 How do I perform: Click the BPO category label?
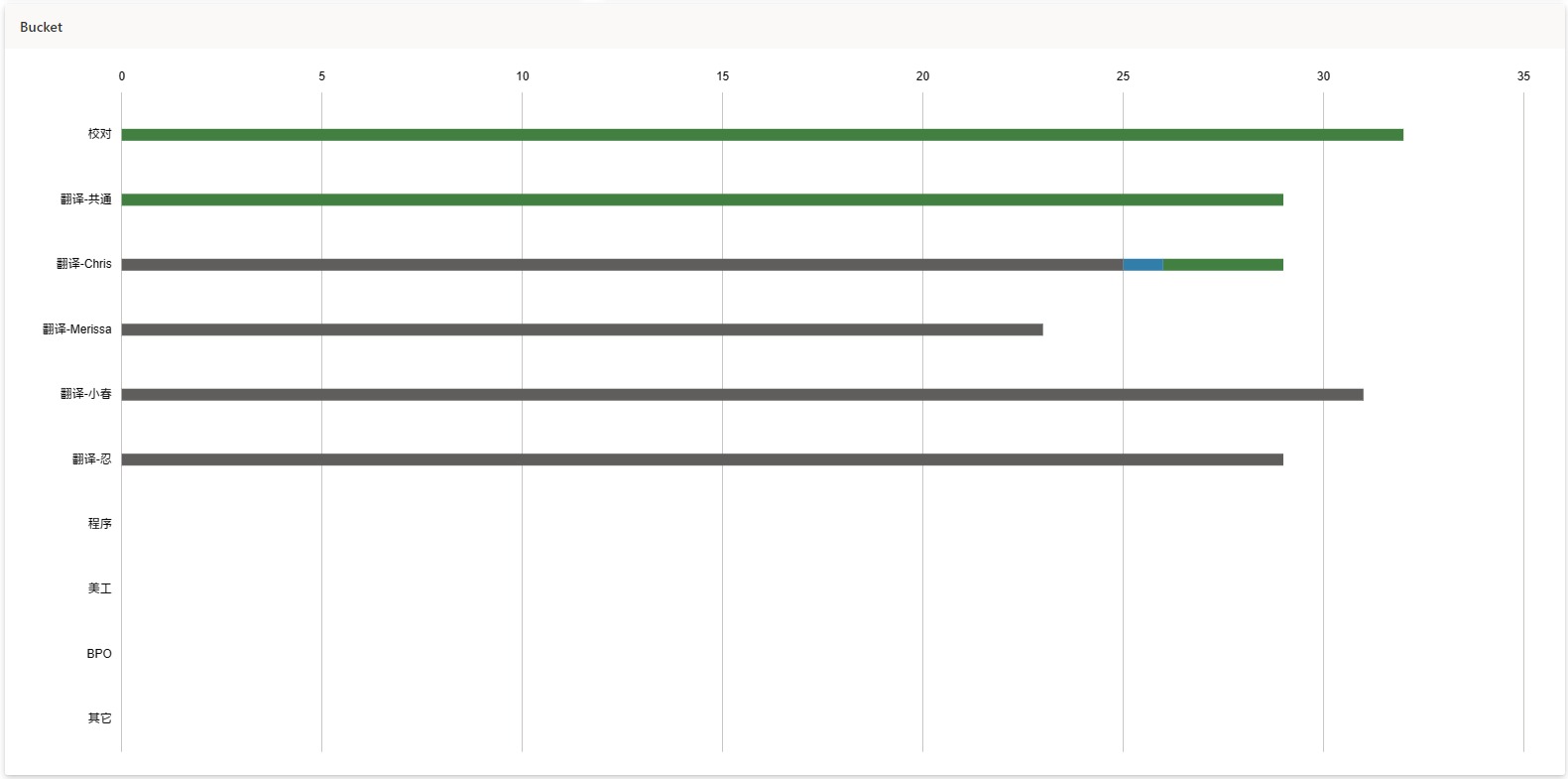click(x=99, y=654)
